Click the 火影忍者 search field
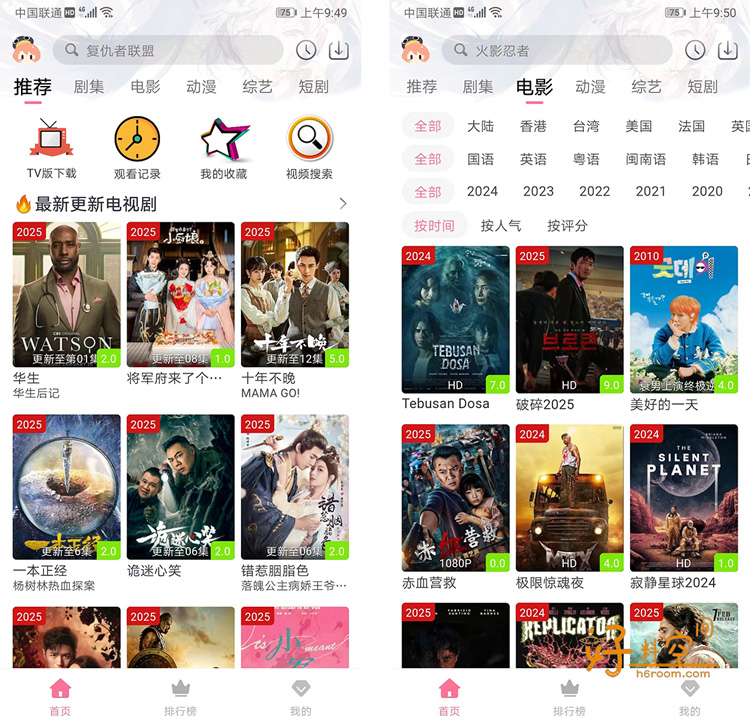This screenshot has height=722, width=750. [557, 50]
